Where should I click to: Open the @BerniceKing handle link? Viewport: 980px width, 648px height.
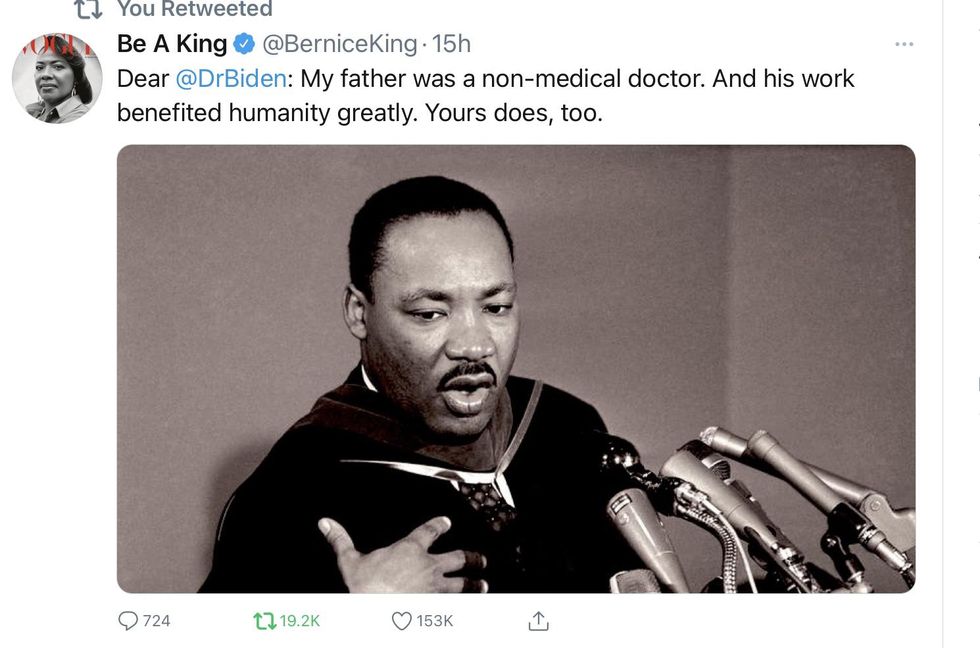point(339,44)
